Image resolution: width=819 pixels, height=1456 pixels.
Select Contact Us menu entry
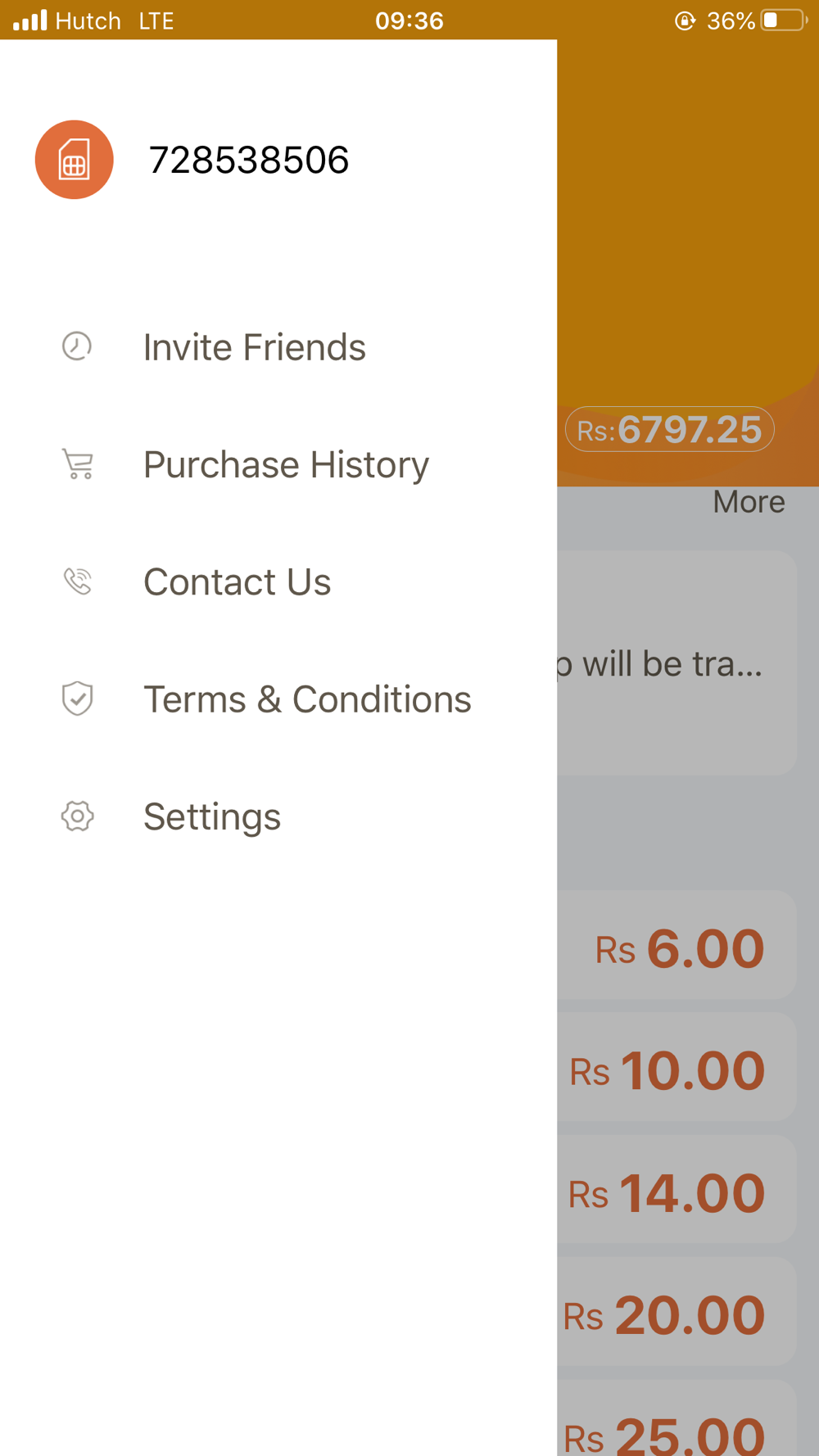point(237,582)
